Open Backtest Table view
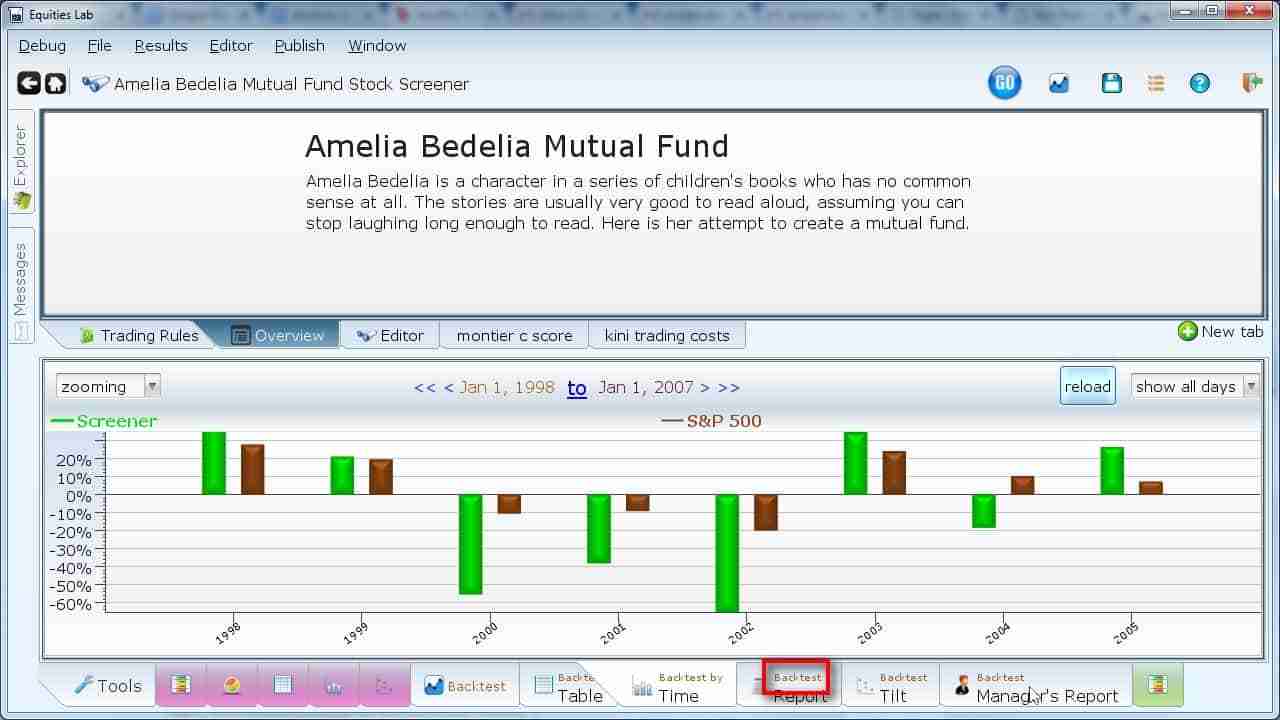Image resolution: width=1280 pixels, height=720 pixels. (x=569, y=686)
